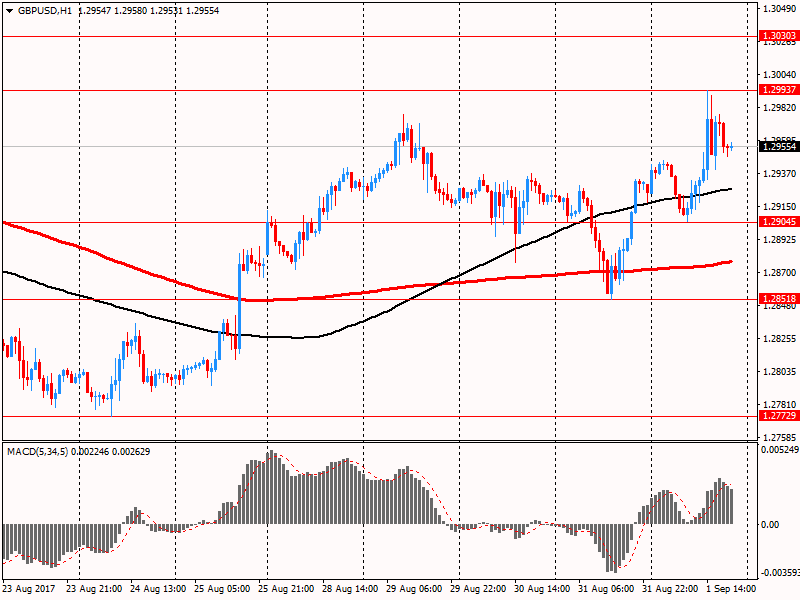Click the 1.27810 price axis label
Image resolution: width=800 pixels, height=600 pixels.
780,405
